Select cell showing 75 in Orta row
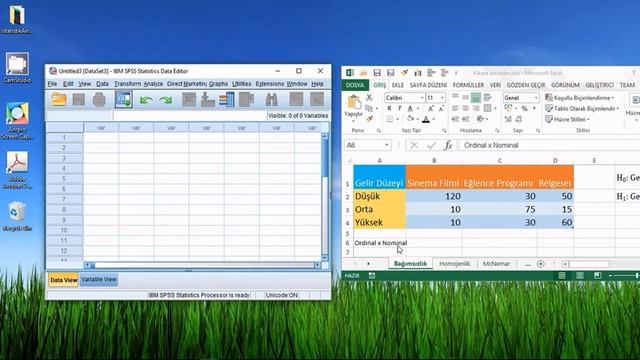Viewport: 640px width, 360px height. click(x=500, y=209)
